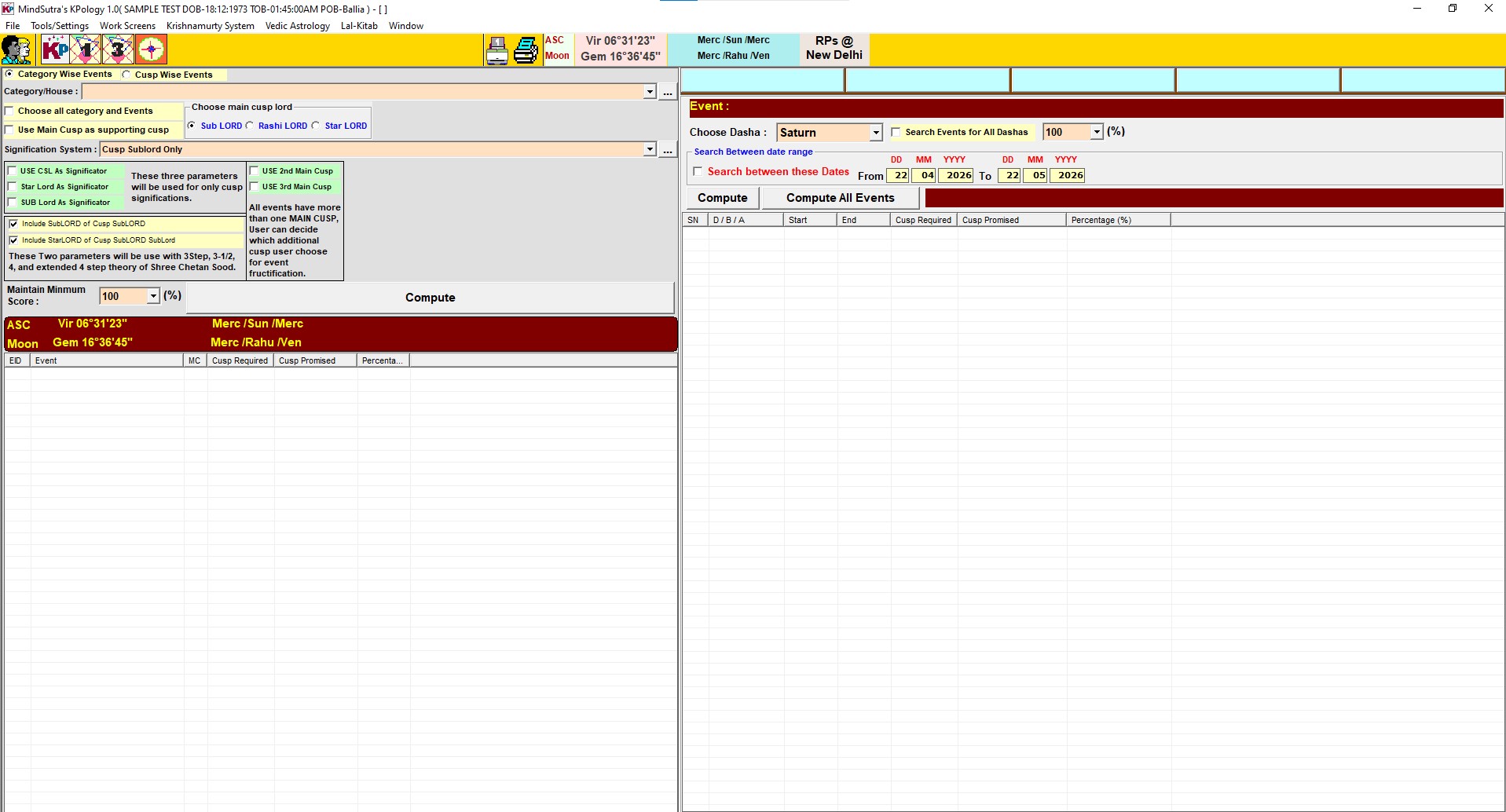Viewport: 1506px width, 812px height.
Task: Click 'Vir 06°31'23"' ASC value in toolbar
Action: tap(620, 41)
